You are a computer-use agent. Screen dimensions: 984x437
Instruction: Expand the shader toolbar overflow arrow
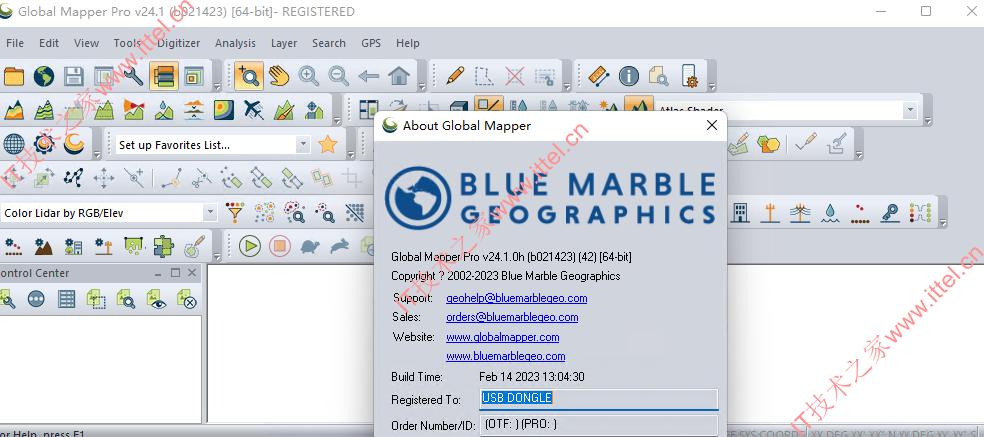926,120
